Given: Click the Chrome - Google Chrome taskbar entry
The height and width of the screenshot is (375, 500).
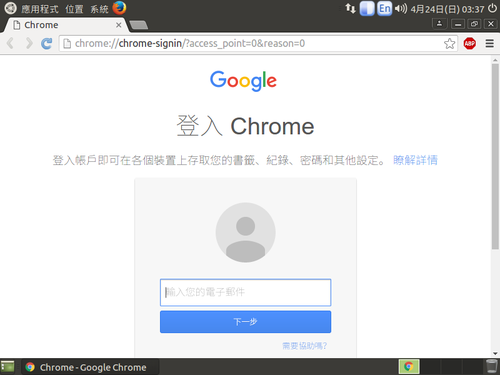Looking at the screenshot, I should [x=90, y=367].
